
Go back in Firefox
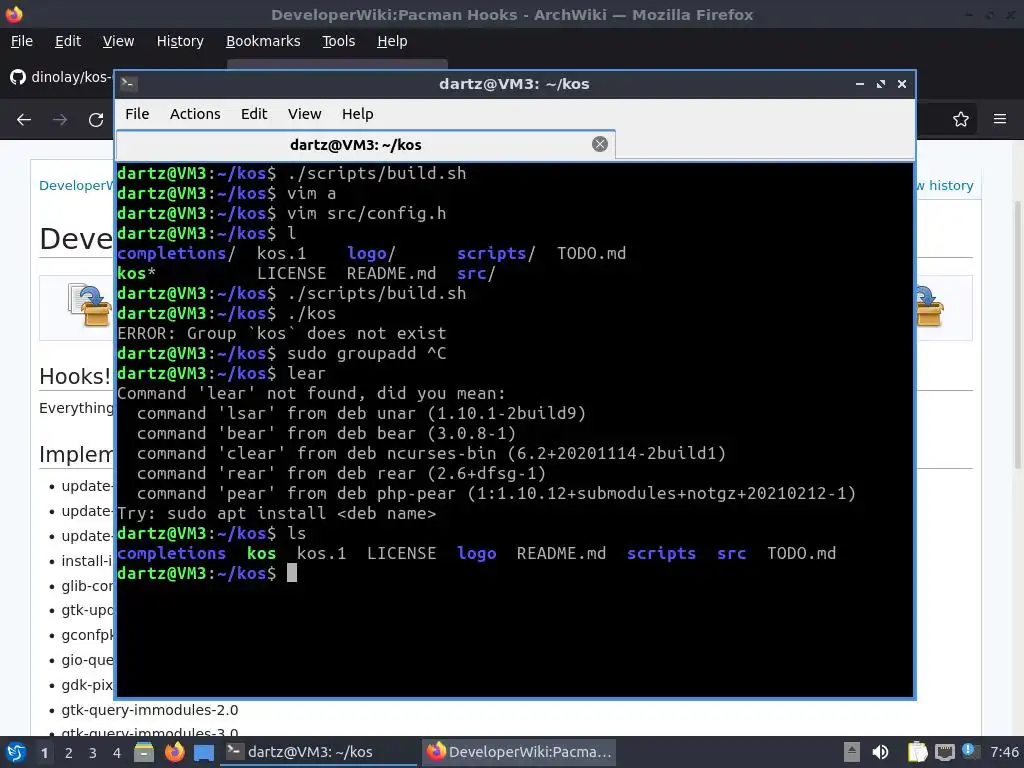[x=24, y=120]
